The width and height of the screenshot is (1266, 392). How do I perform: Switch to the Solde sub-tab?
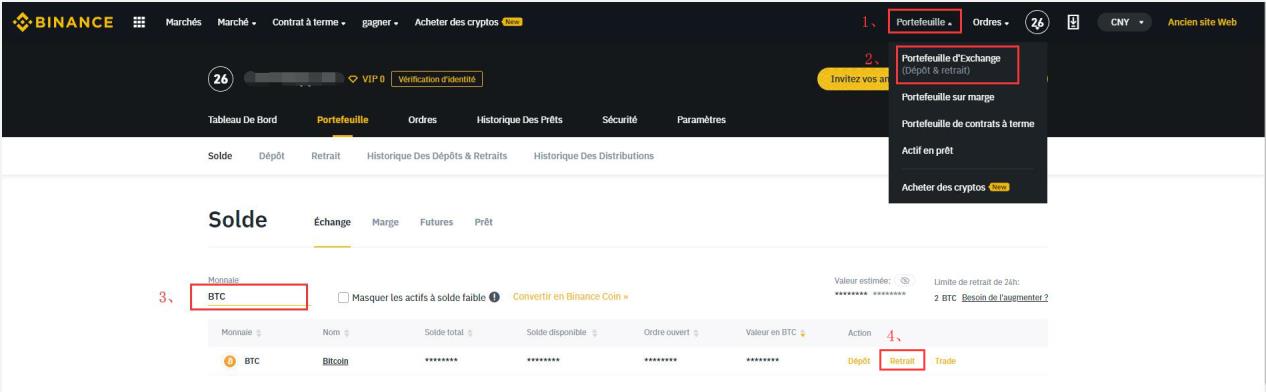point(219,155)
